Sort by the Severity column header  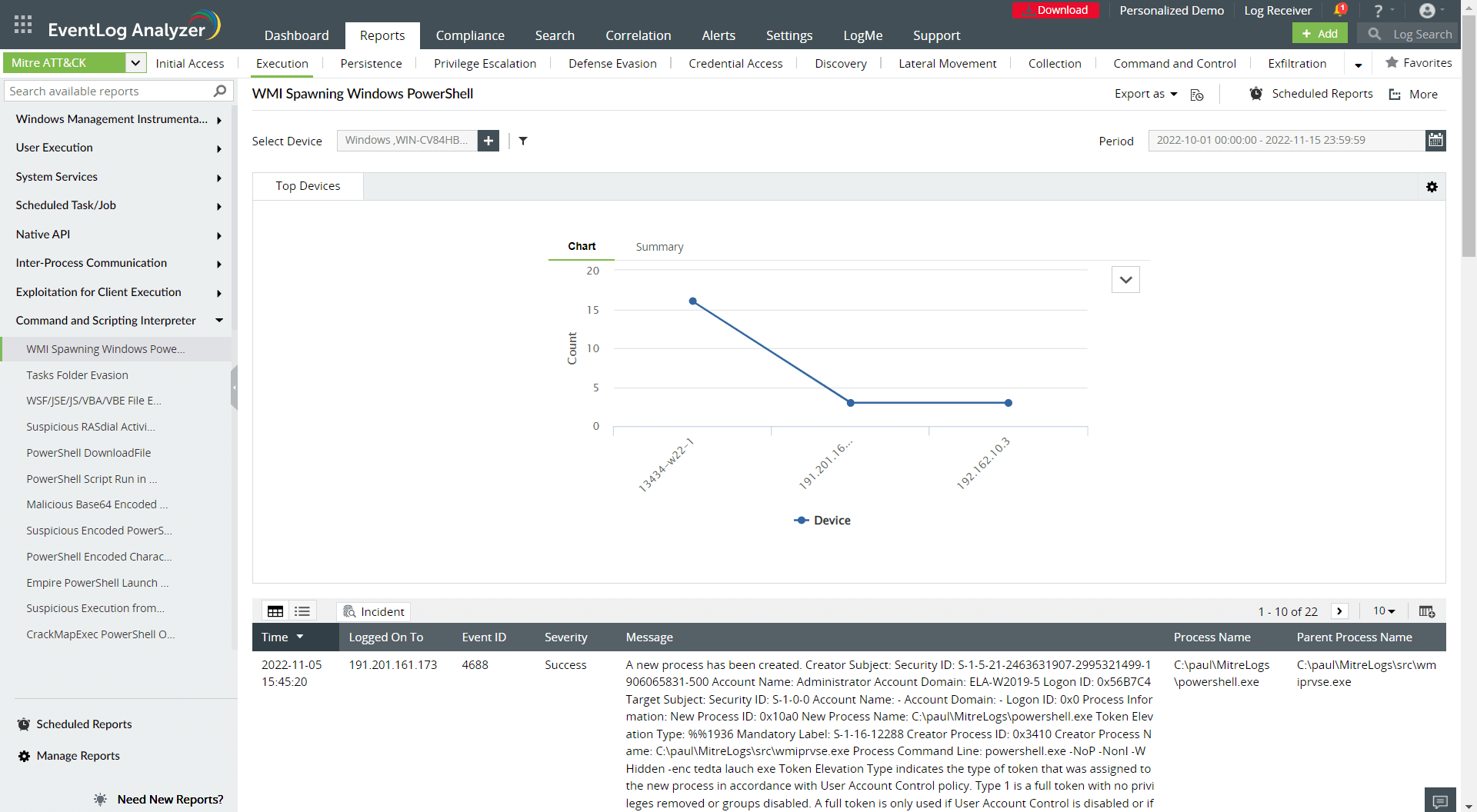point(565,637)
